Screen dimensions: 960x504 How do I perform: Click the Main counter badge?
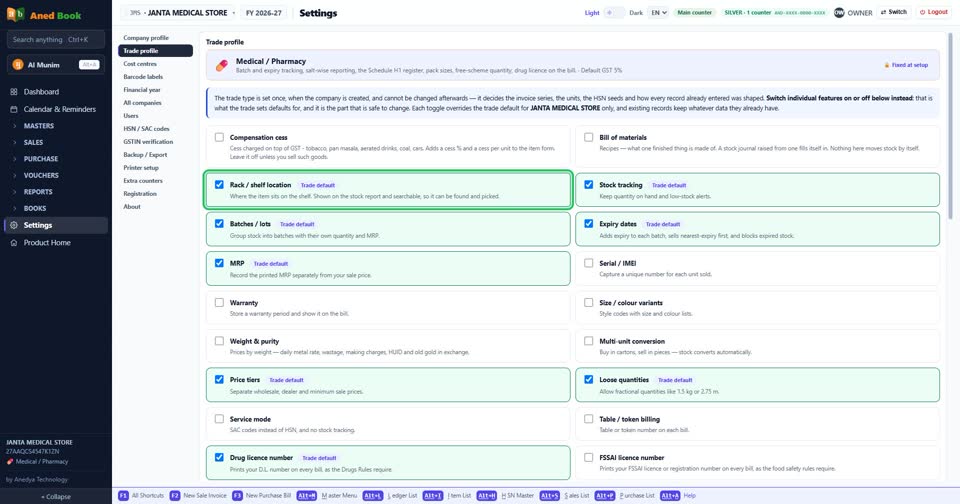pos(694,12)
